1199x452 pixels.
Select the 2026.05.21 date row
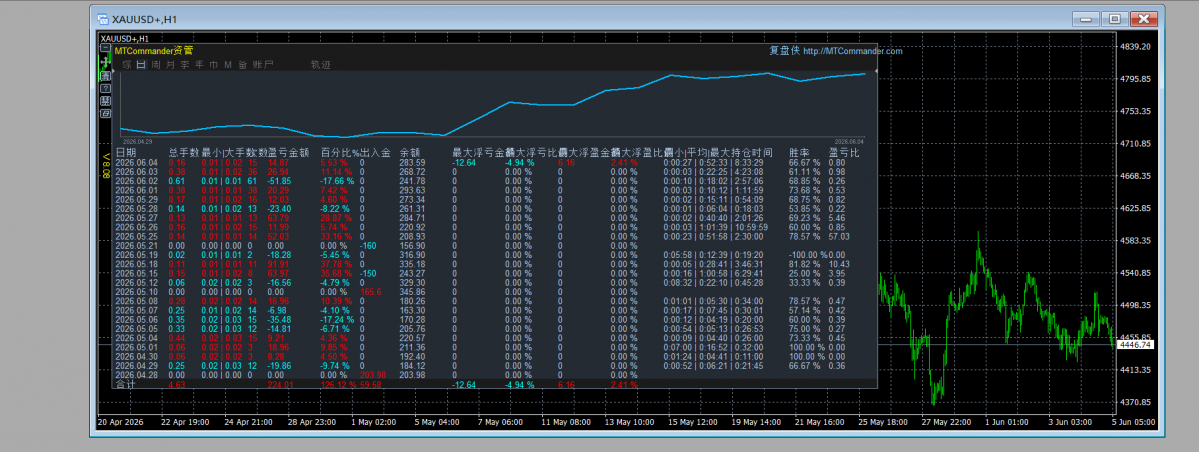(135, 246)
